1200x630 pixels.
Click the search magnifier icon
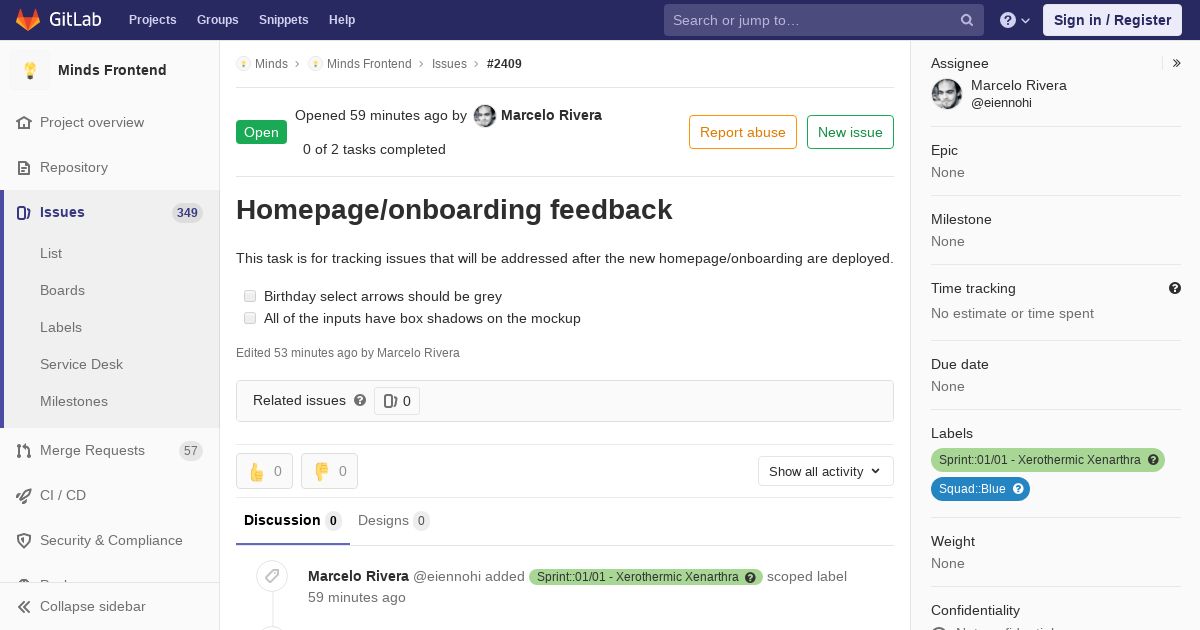[967, 20]
